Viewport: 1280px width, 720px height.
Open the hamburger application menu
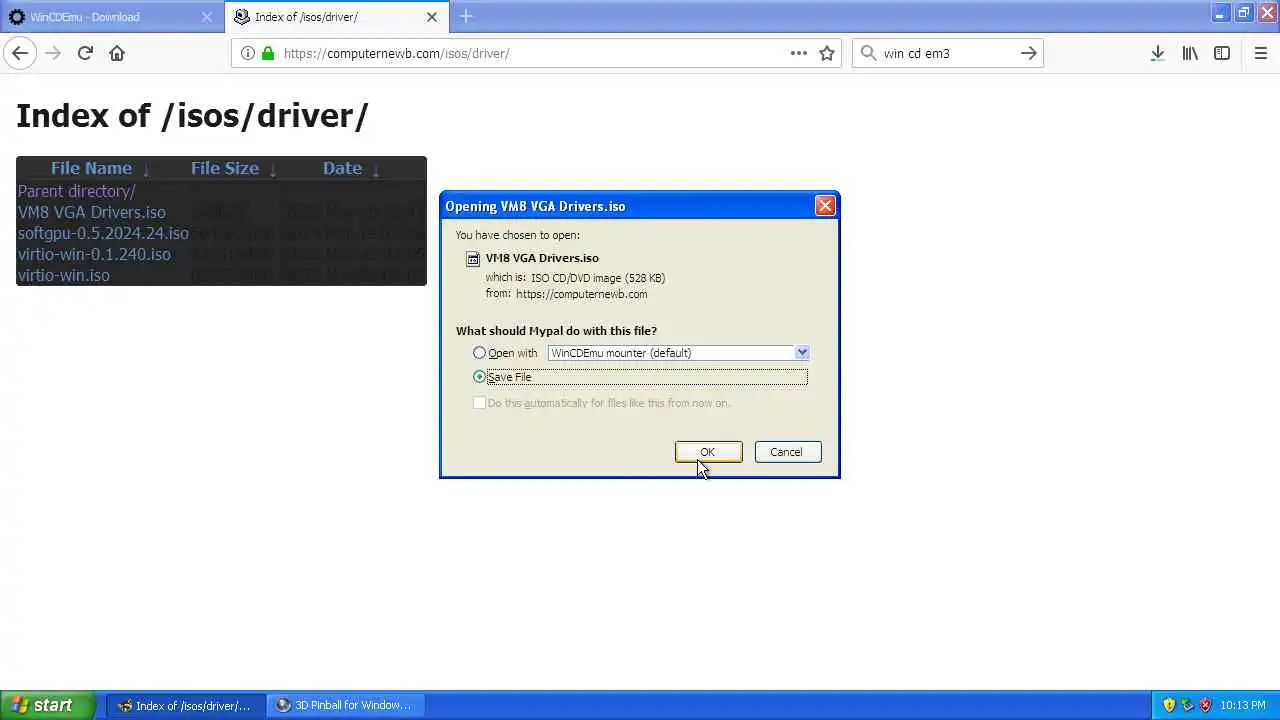coord(1261,53)
